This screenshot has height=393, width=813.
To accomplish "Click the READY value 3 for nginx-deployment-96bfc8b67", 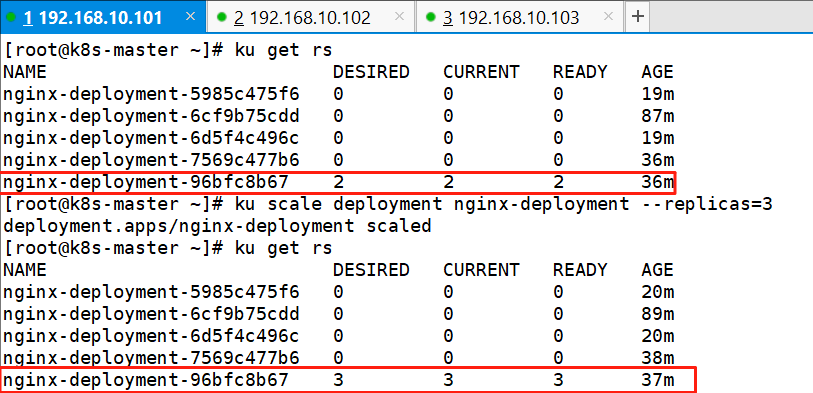I will coord(558,381).
